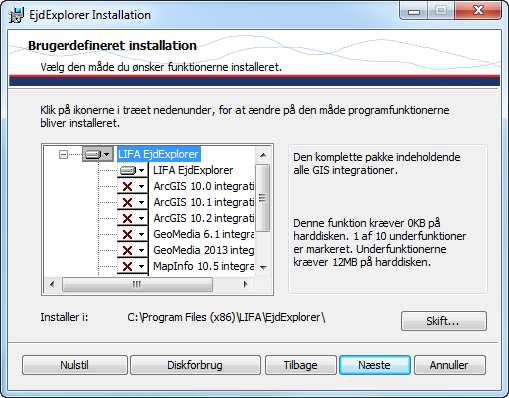Image resolution: width=509 pixels, height=398 pixels.
Task: Open feature dropdown for ArcGIS 10.2 integration
Action: point(133,218)
